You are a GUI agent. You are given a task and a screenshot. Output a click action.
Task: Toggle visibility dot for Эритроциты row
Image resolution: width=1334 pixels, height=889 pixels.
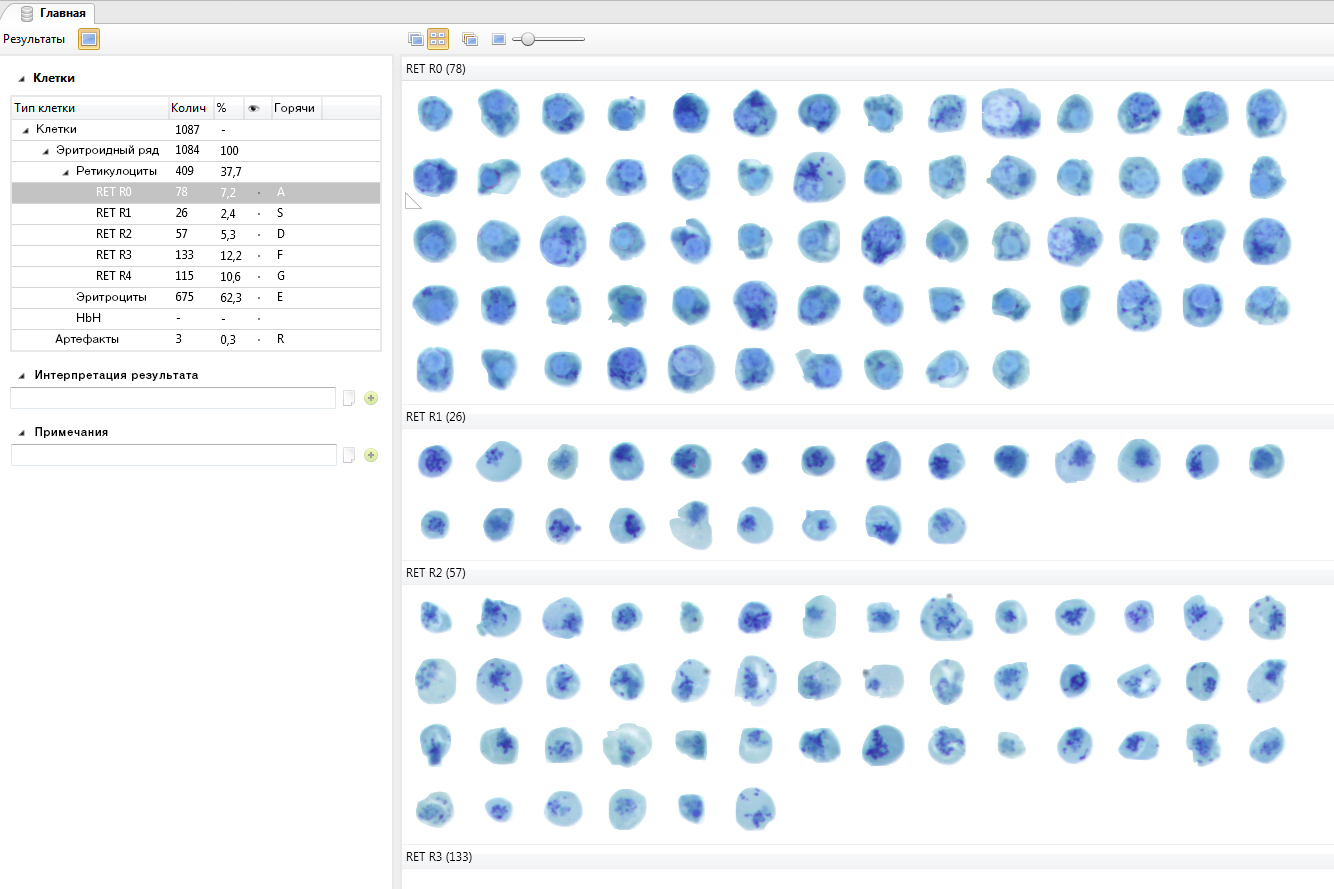click(x=258, y=297)
